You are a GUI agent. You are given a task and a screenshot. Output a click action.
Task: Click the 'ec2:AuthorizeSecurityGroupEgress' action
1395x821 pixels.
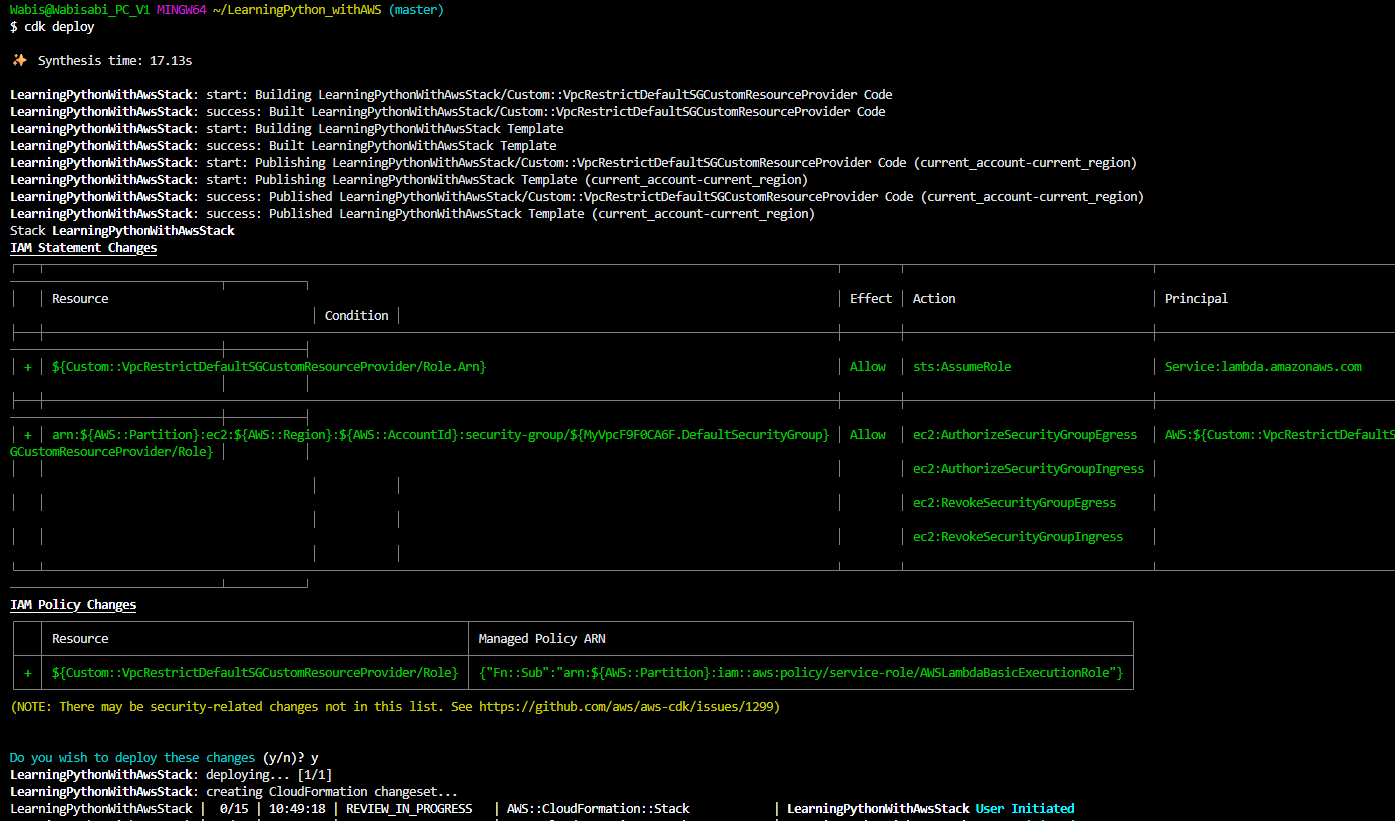point(1025,435)
